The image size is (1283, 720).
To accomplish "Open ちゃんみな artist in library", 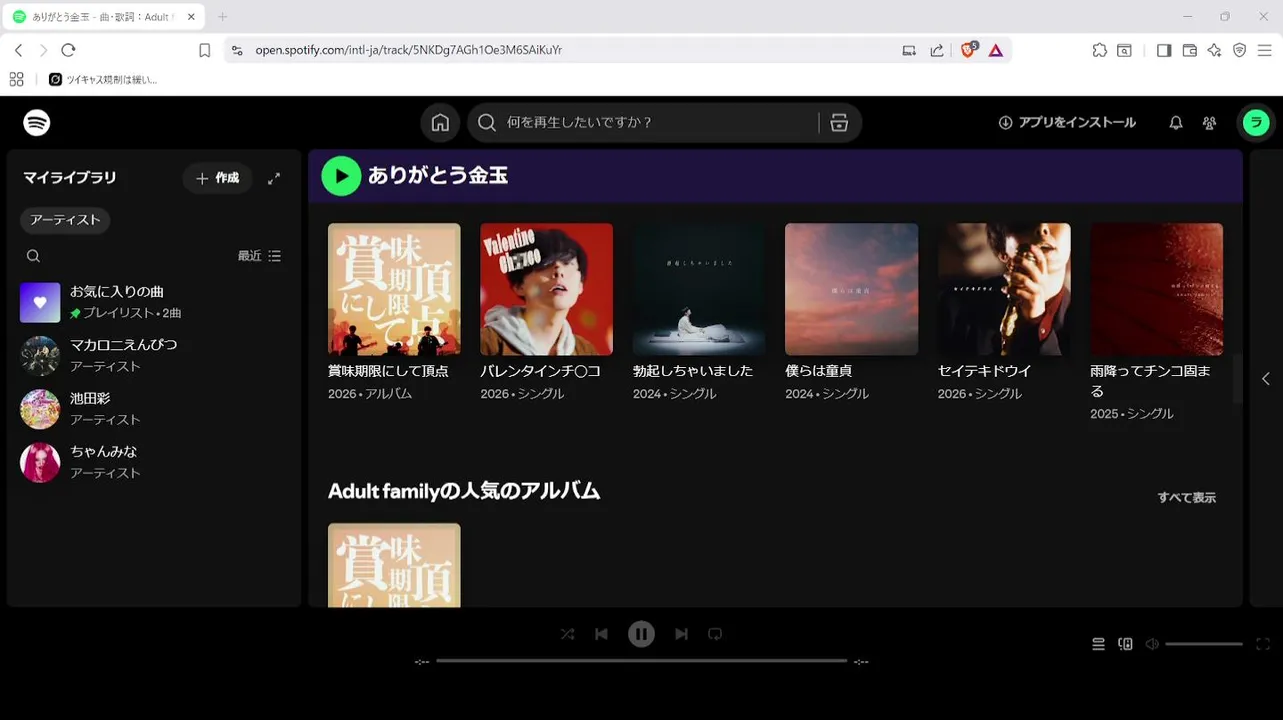I will 154,462.
